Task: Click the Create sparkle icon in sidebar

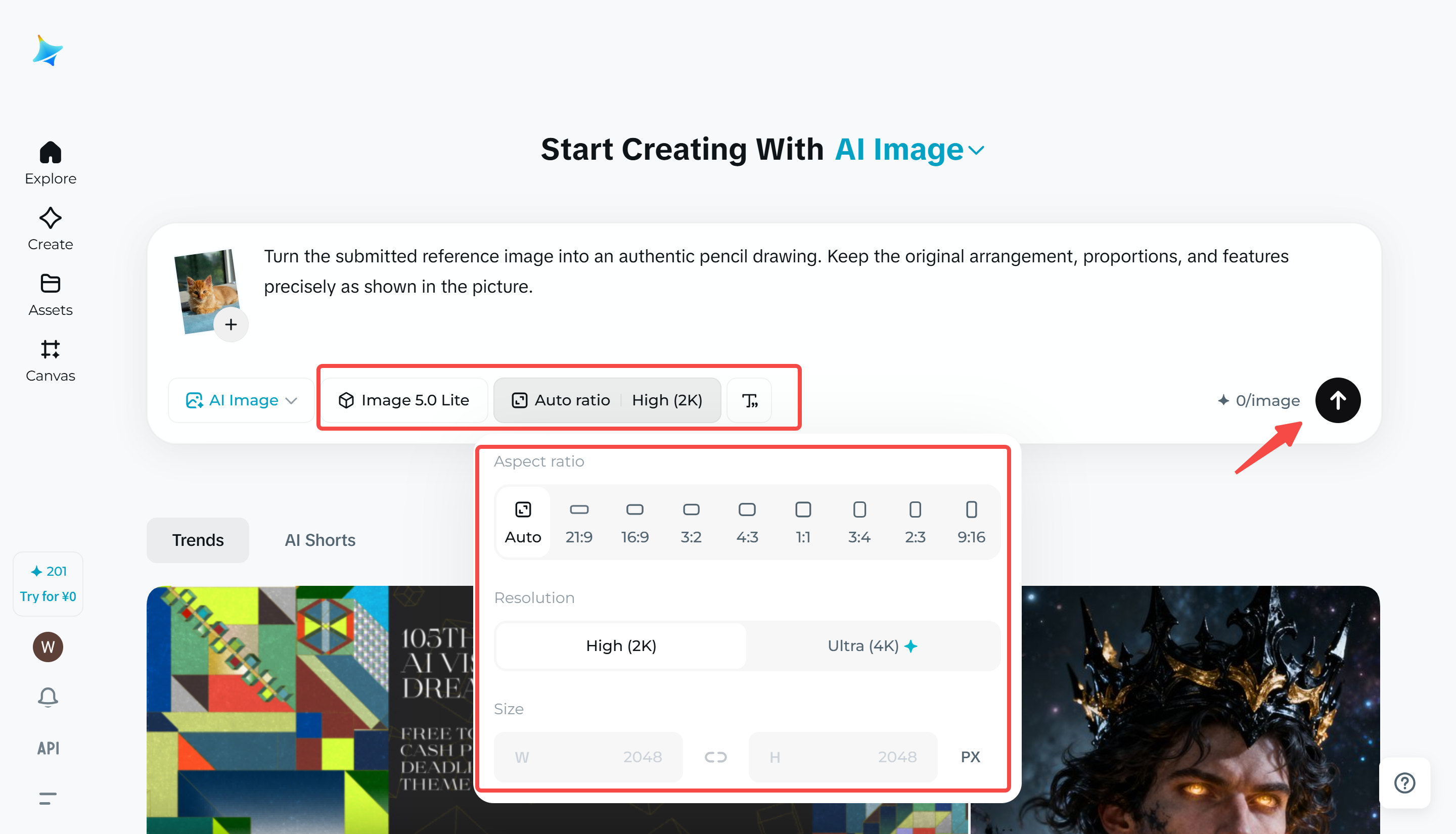Action: tap(51, 219)
